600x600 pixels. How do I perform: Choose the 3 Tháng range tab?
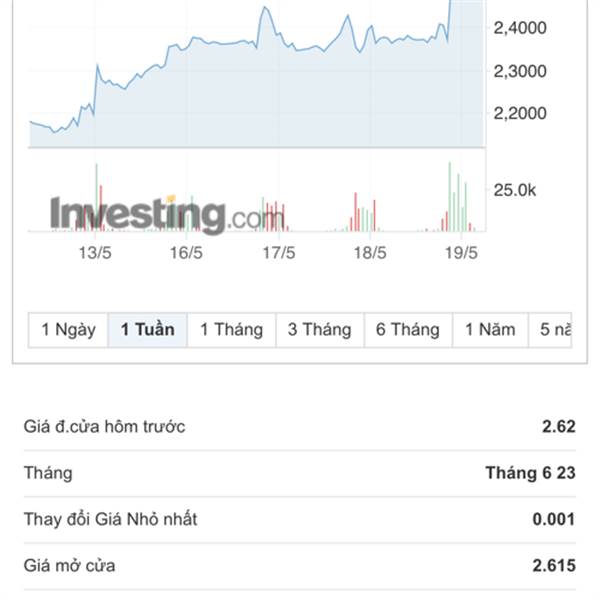[x=319, y=329]
